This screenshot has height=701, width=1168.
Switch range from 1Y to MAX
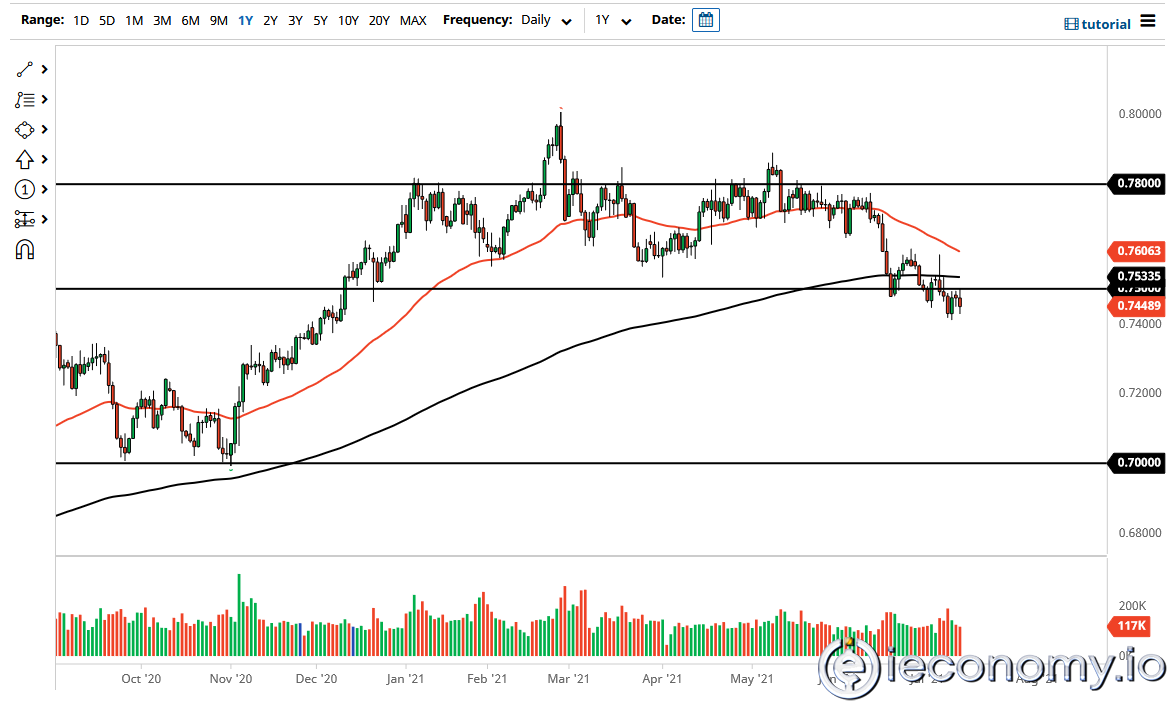click(413, 20)
